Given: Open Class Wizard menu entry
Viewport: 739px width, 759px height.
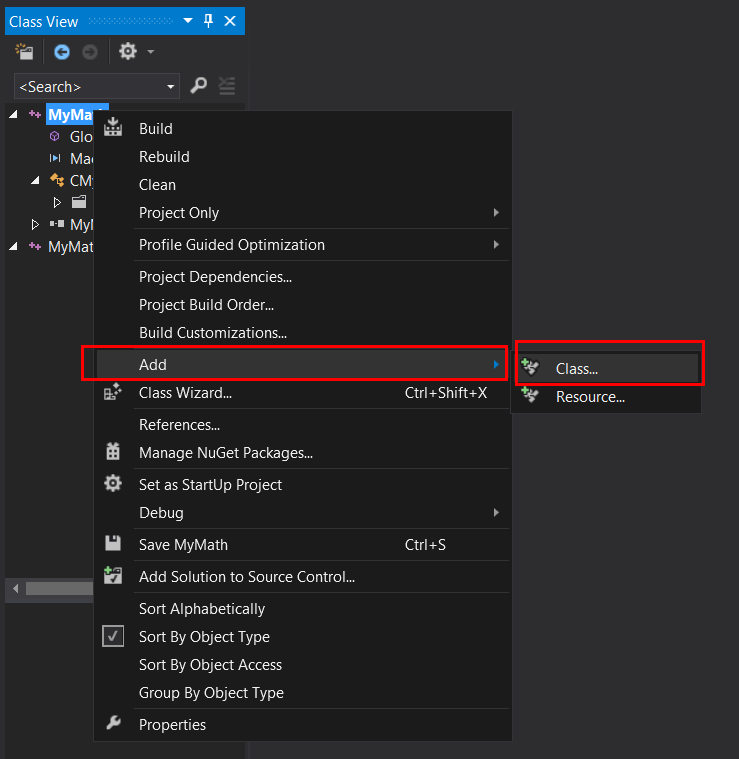Looking at the screenshot, I should pos(302,393).
